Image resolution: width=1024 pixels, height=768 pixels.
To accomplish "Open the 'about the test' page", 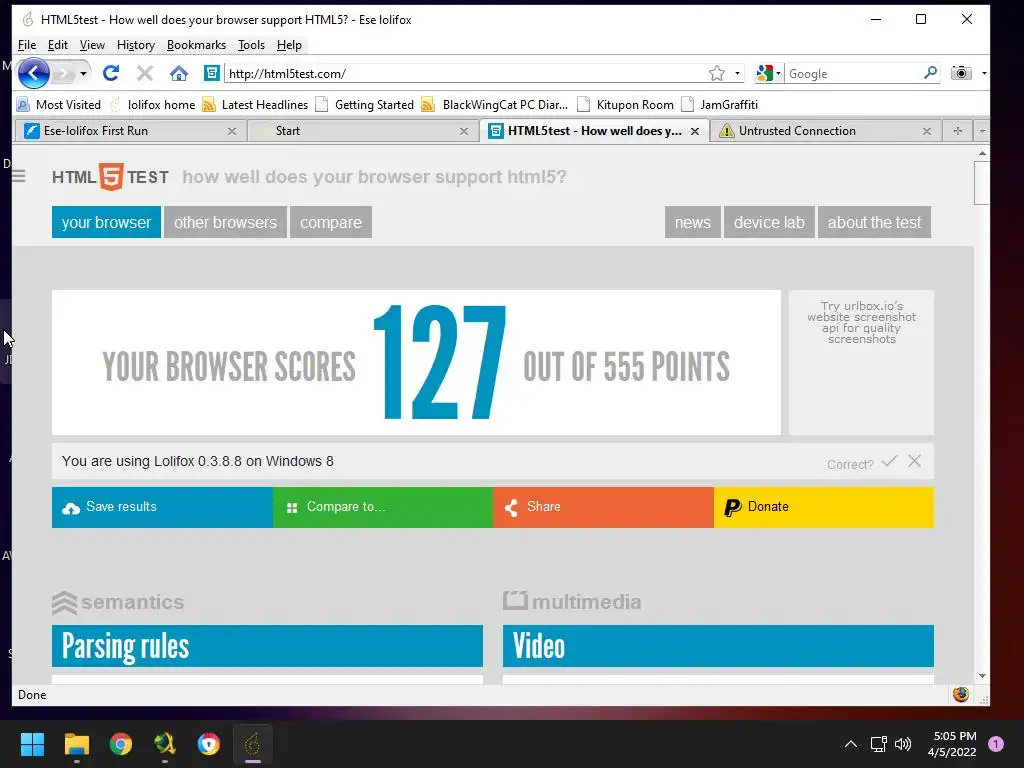I will tap(874, 222).
